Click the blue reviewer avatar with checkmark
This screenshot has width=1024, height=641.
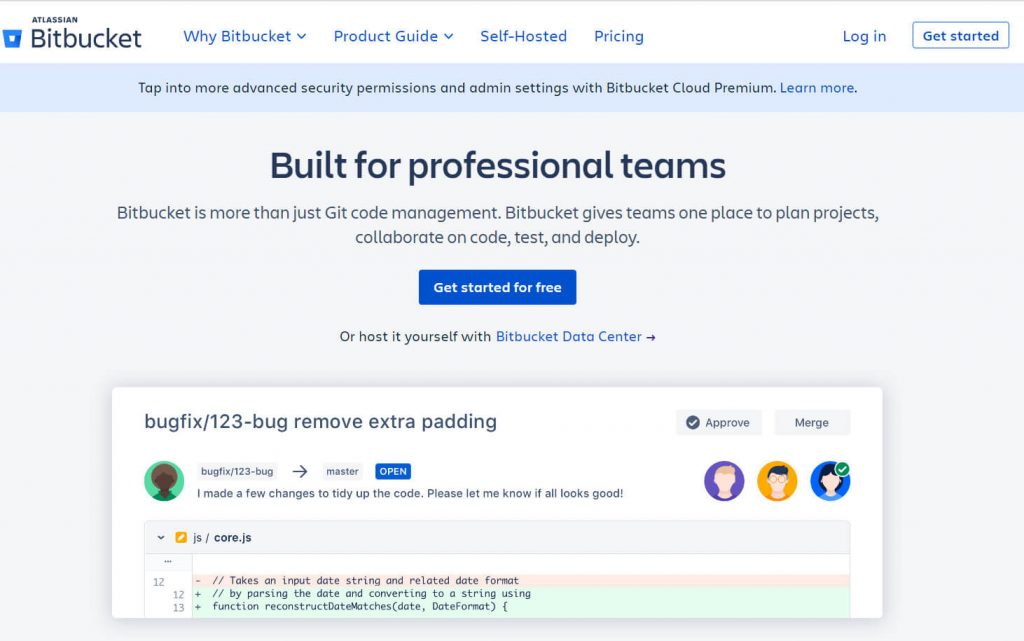(829, 481)
